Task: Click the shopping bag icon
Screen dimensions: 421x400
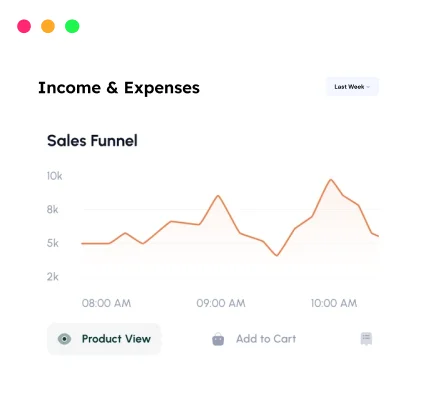Action: point(218,339)
